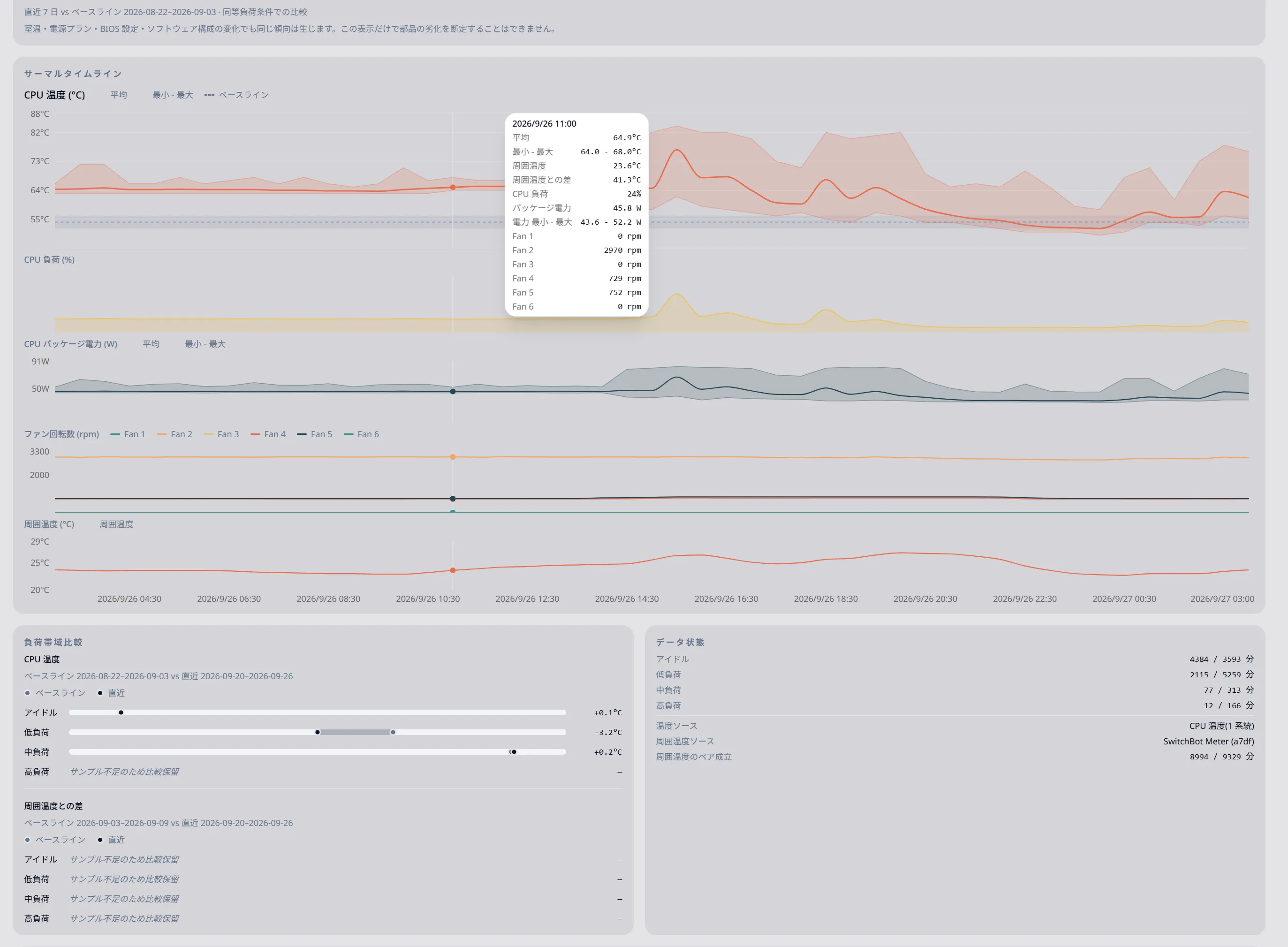Toggle the Fan 5 legend entry in the fan chart
The image size is (1288, 947).
[x=314, y=434]
